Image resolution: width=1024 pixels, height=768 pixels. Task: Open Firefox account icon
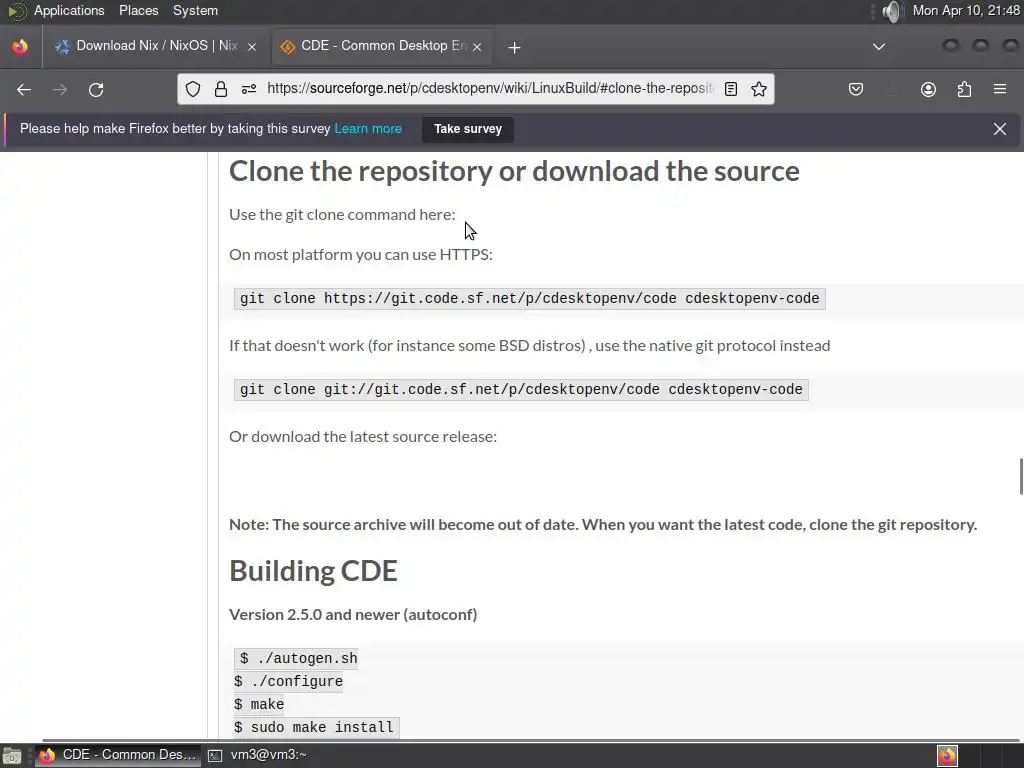[x=928, y=89]
